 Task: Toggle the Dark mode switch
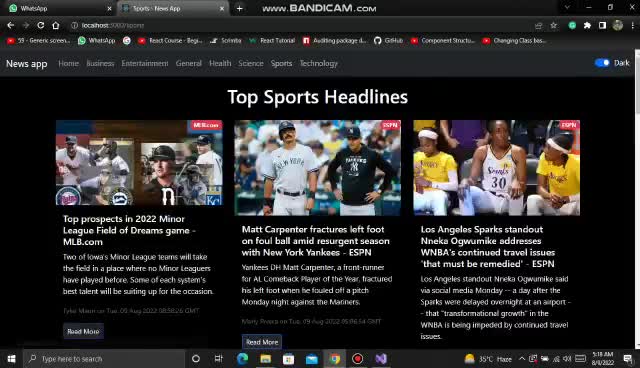click(x=602, y=63)
